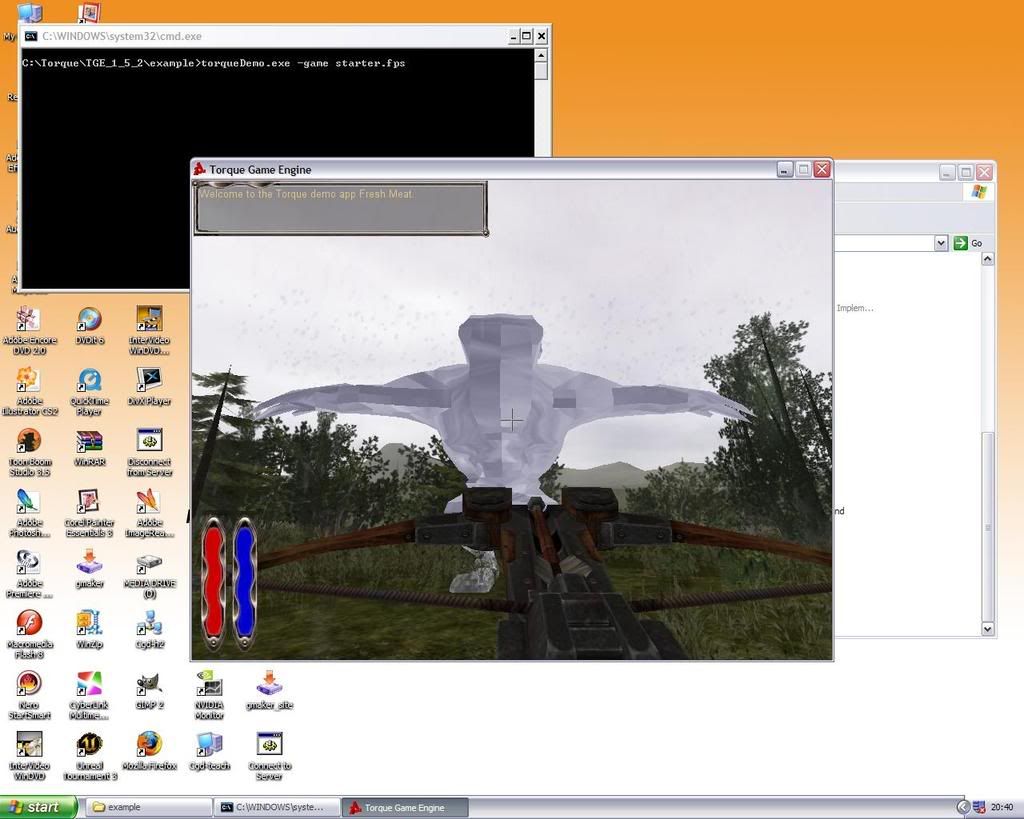Image resolution: width=1024 pixels, height=819 pixels.
Task: Launch DVDit 6 from the desktop
Action: click(89, 325)
